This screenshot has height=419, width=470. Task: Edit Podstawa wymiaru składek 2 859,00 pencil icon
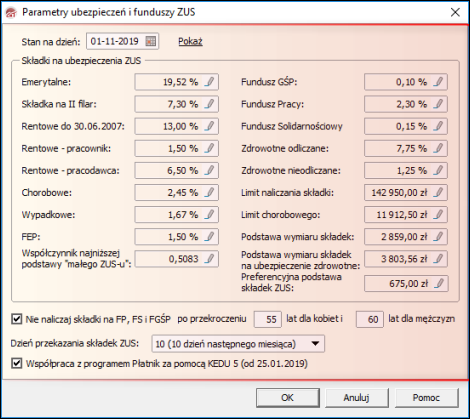coord(438,237)
